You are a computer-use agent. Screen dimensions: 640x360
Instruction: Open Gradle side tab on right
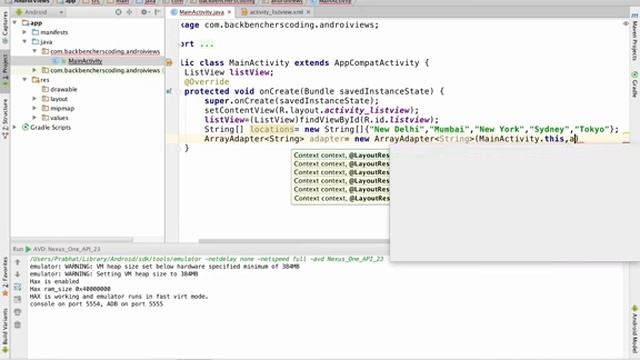635,84
